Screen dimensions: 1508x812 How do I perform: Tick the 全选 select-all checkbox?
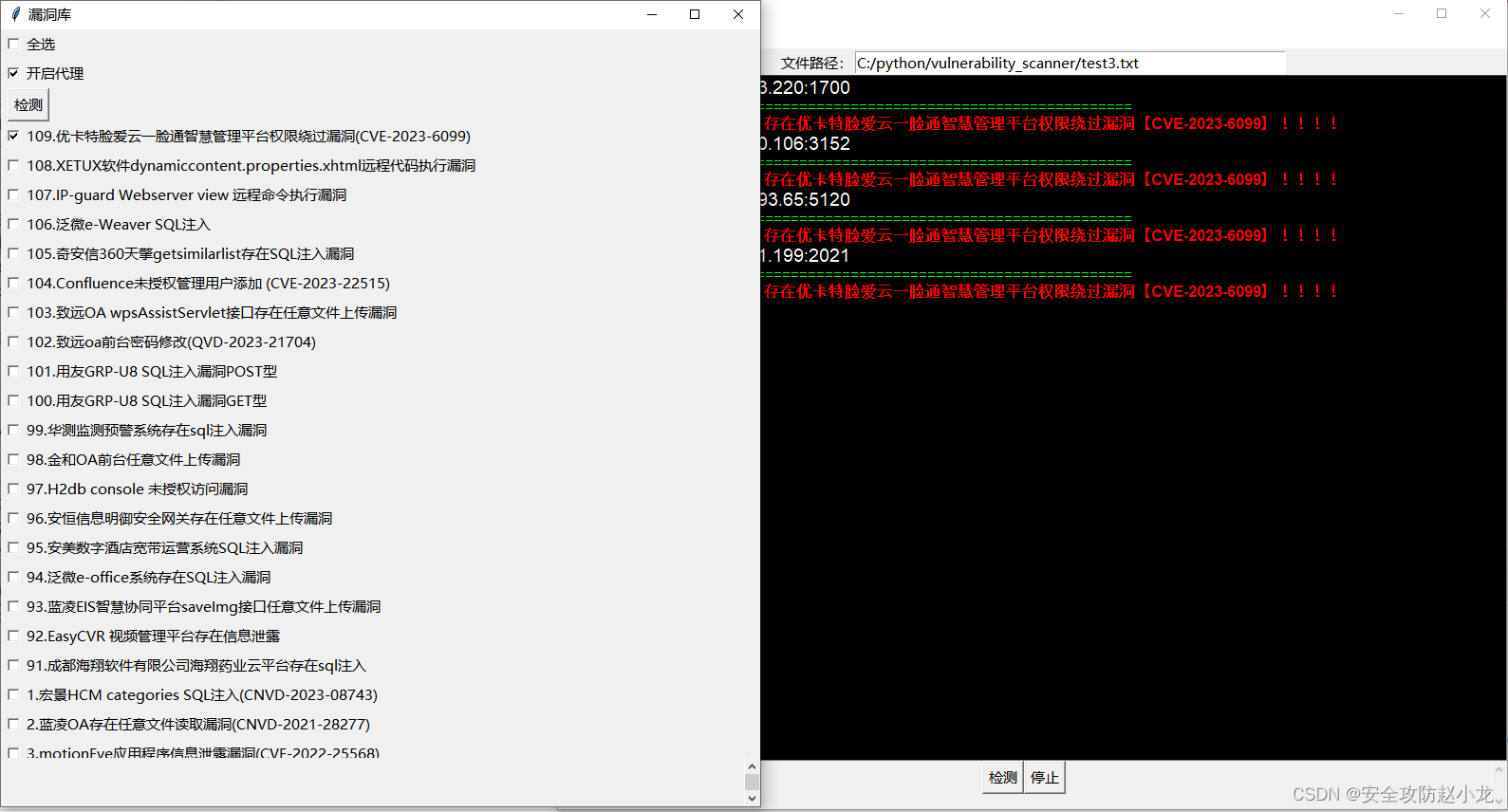(x=13, y=44)
